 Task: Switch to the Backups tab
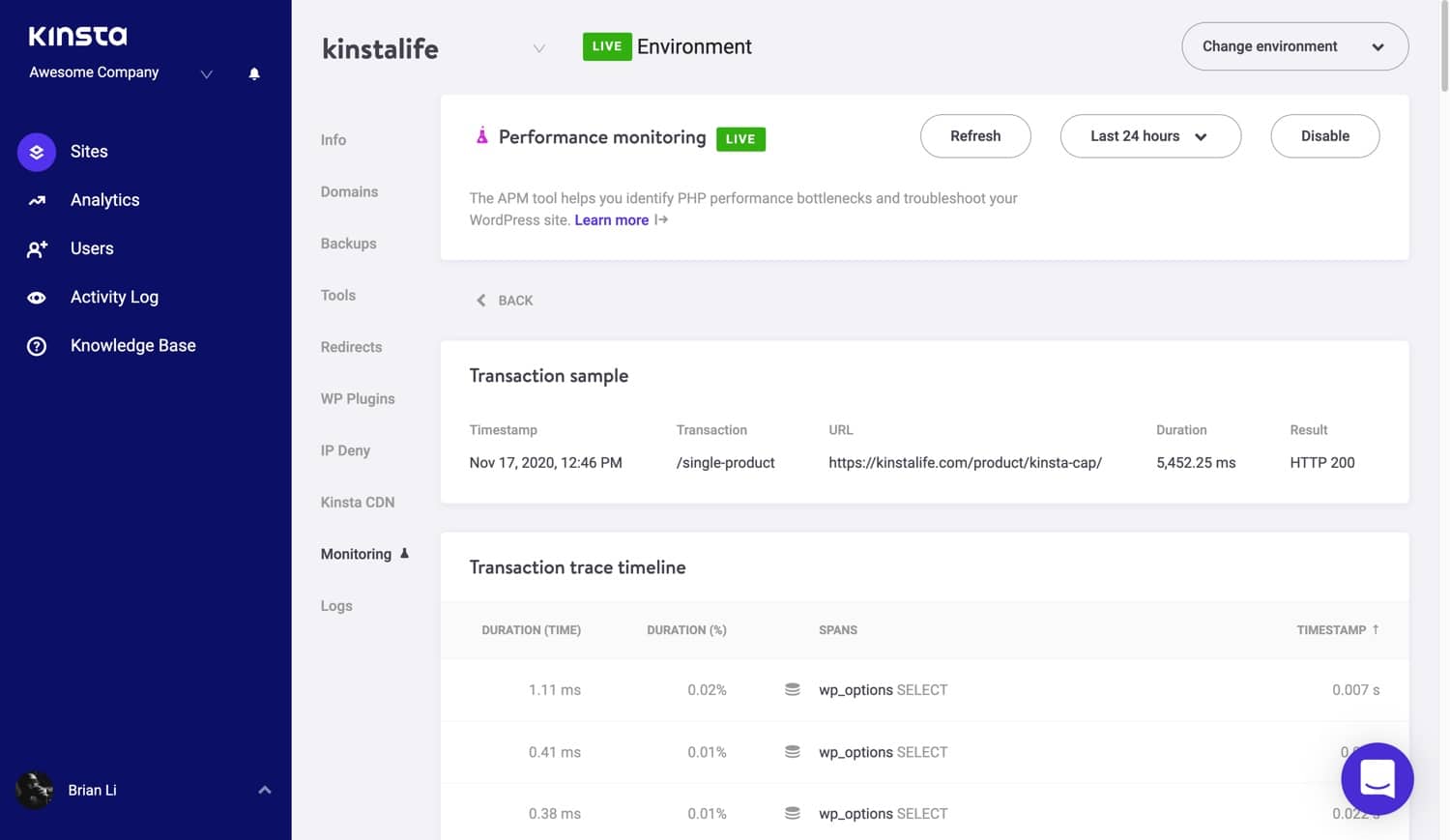coord(348,244)
